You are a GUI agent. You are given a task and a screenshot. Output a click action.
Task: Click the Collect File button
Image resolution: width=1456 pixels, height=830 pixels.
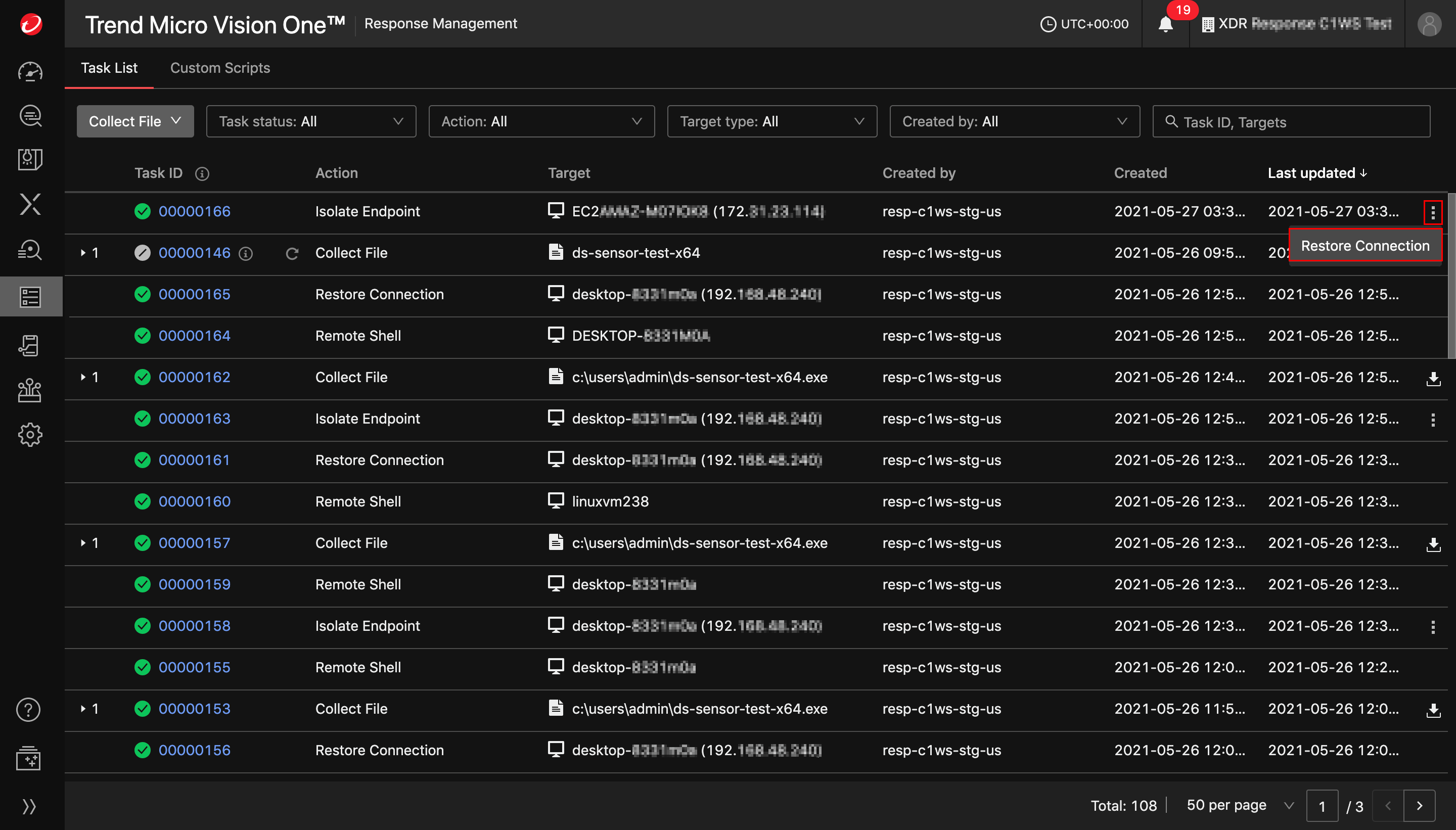[x=134, y=121]
